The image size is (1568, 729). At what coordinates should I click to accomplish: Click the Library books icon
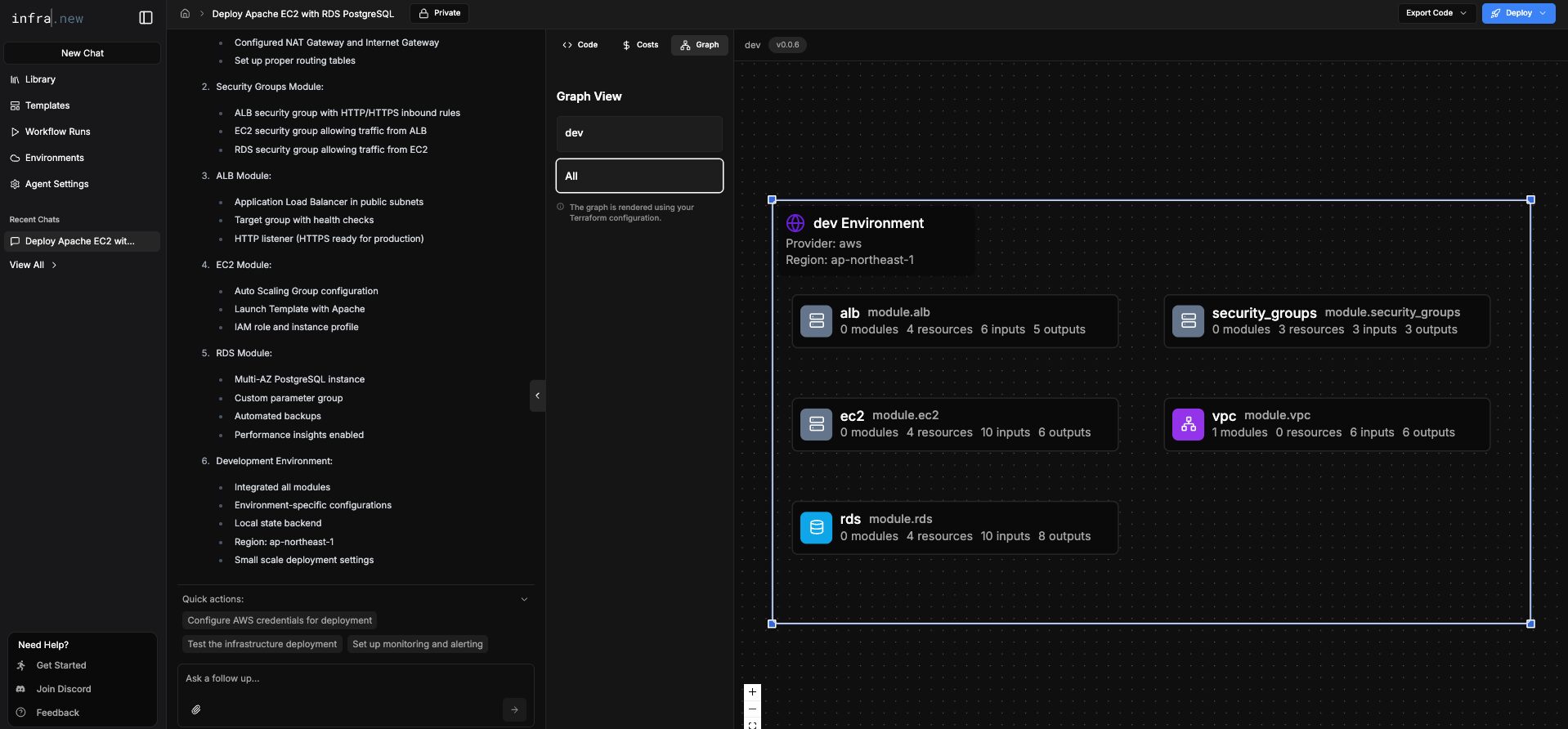tap(15, 79)
